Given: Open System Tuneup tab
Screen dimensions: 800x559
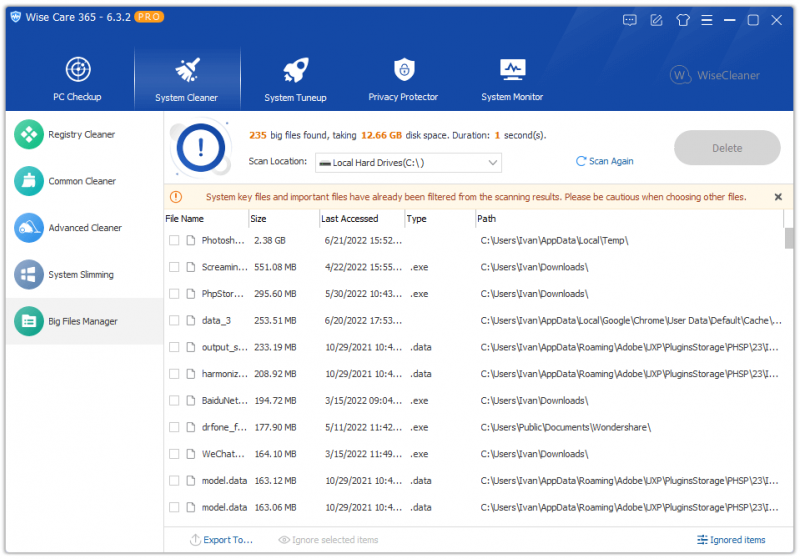Looking at the screenshot, I should point(295,79).
